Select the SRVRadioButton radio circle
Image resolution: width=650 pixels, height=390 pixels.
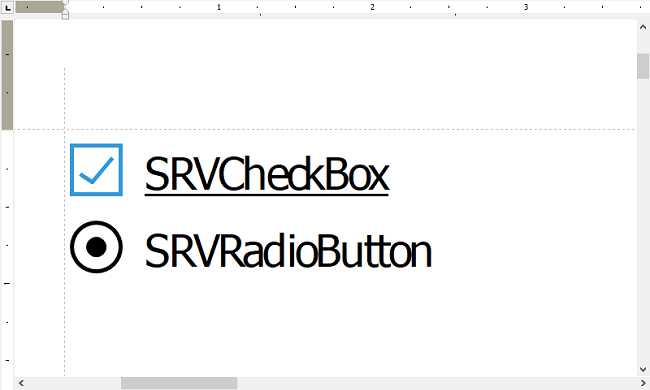point(96,247)
